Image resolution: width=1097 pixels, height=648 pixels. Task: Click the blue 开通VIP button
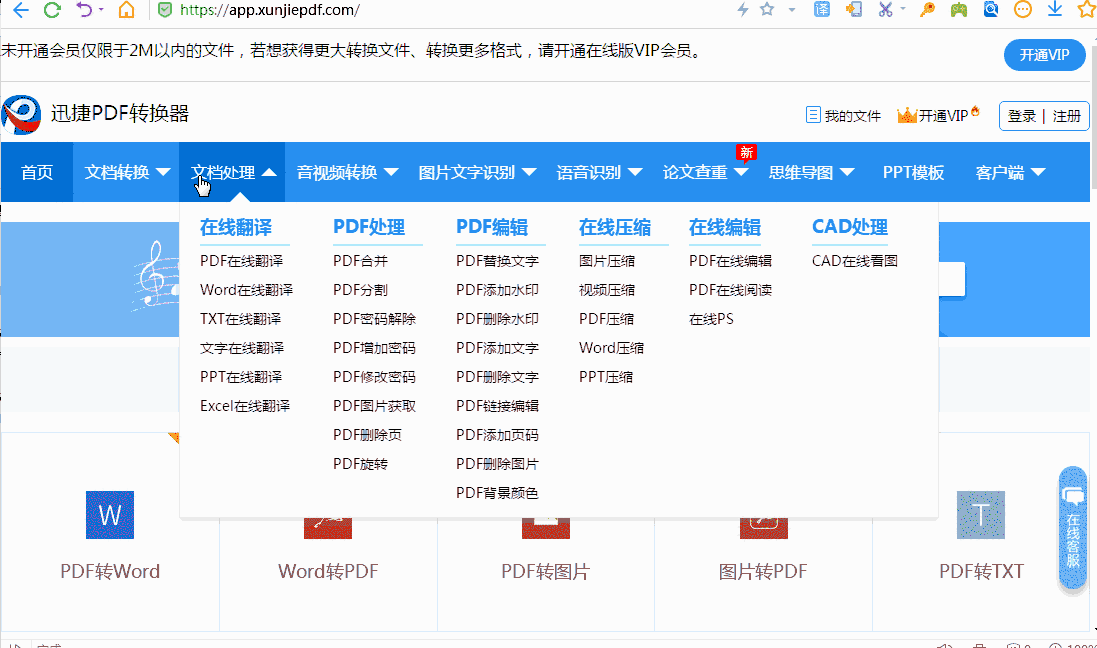point(1045,55)
